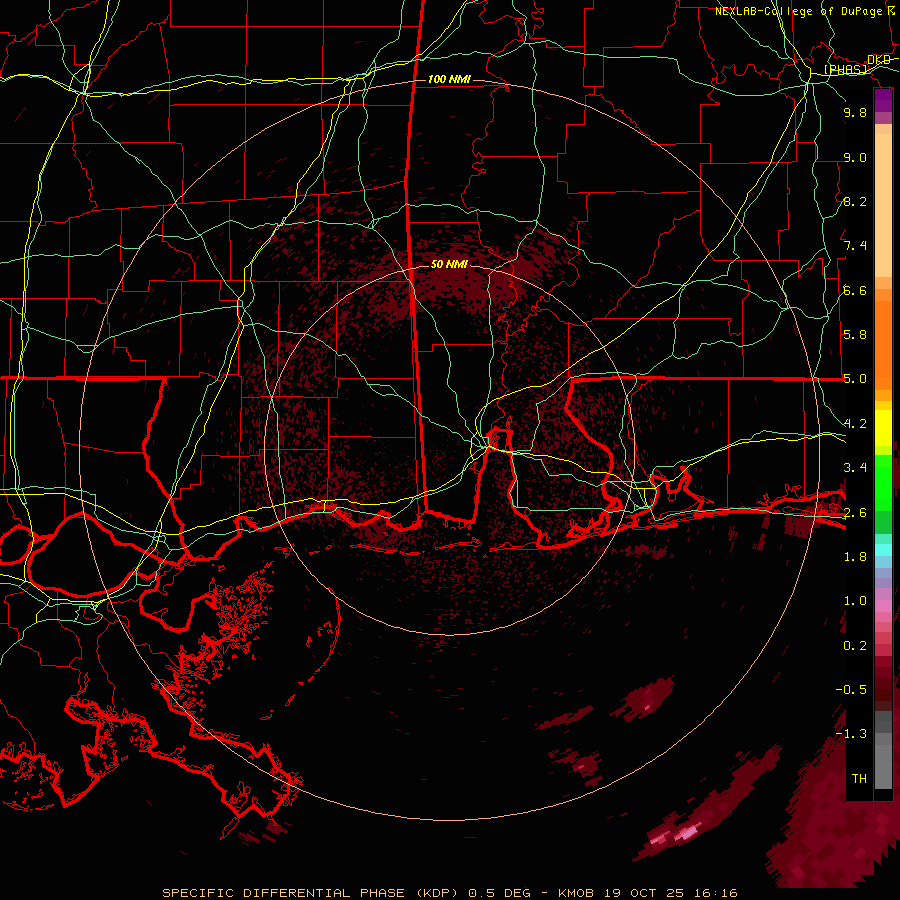Pick the cyan segment of the color bar
Screen dimensions: 900x900
[883, 550]
